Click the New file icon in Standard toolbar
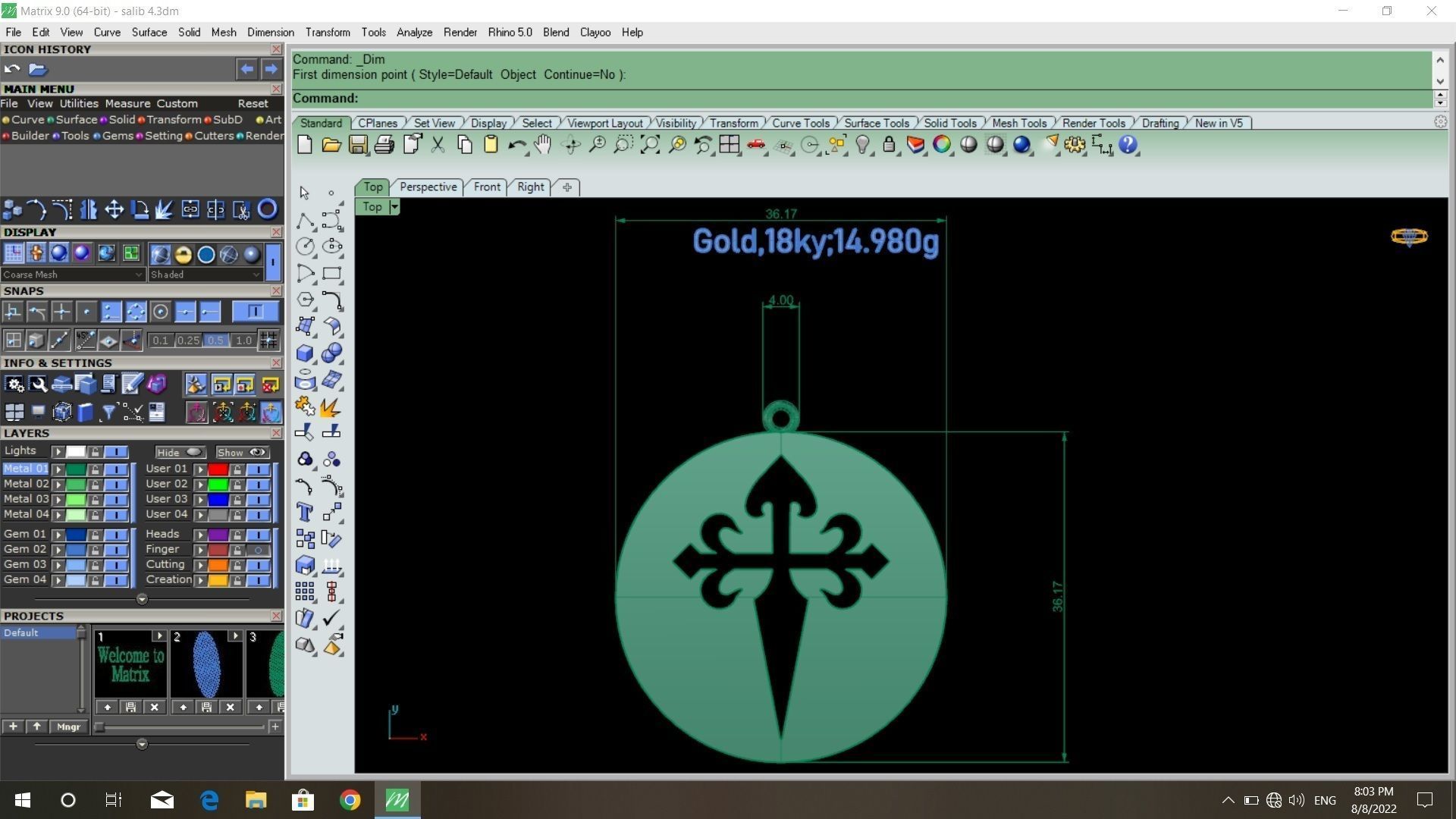Screen dimensions: 1456x819 click(305, 144)
